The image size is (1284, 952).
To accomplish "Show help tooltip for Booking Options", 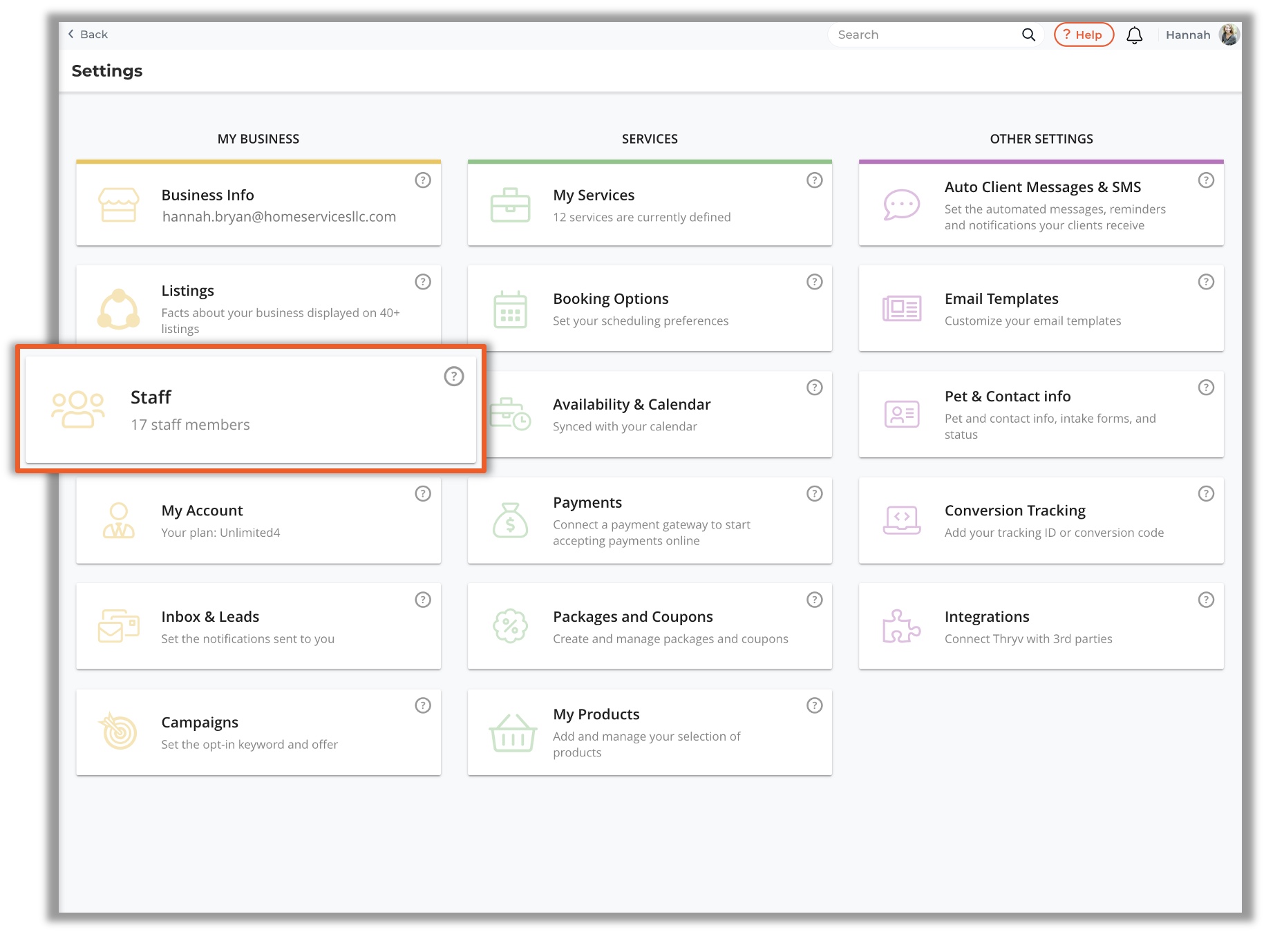I will pos(815,282).
